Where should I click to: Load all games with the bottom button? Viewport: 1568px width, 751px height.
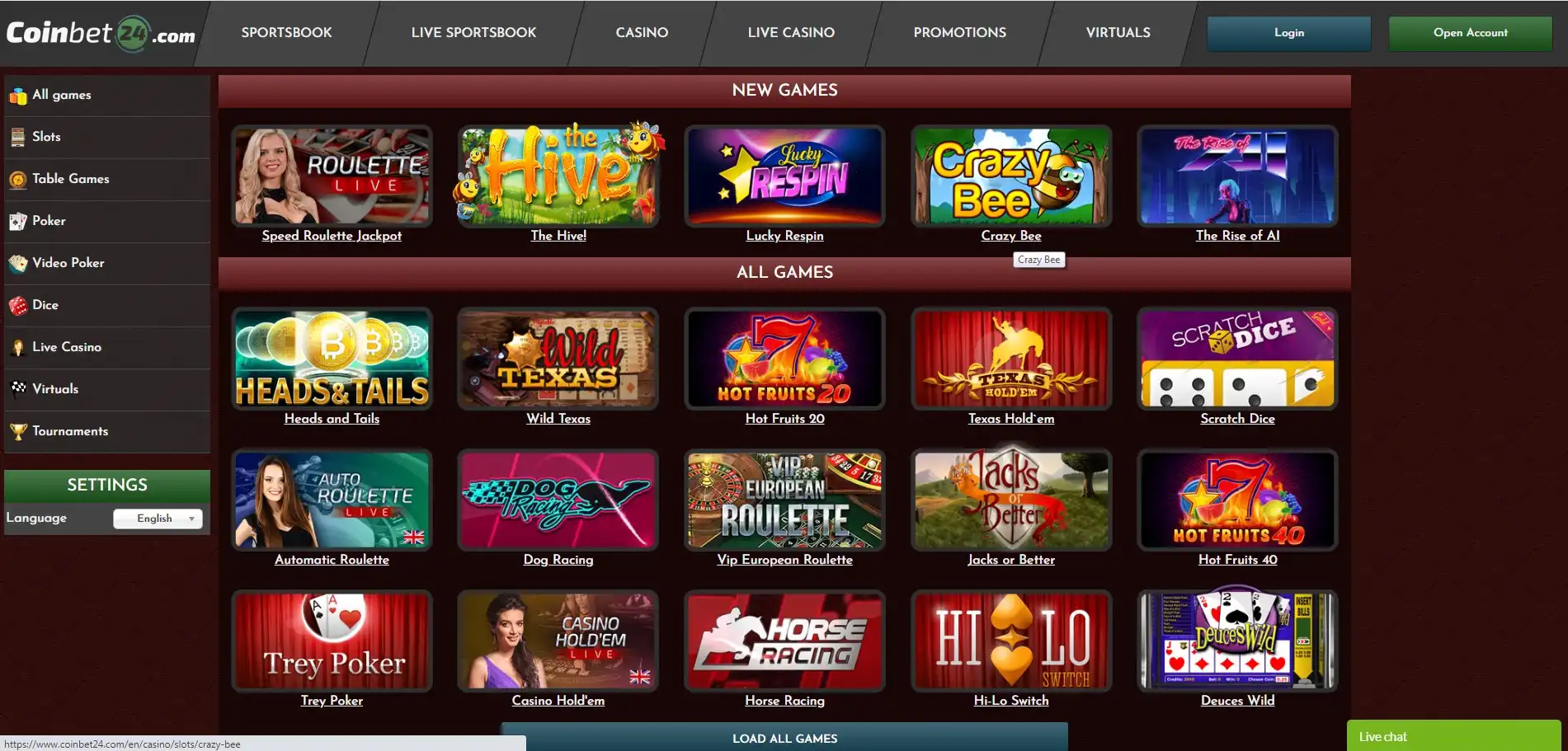[x=784, y=738]
